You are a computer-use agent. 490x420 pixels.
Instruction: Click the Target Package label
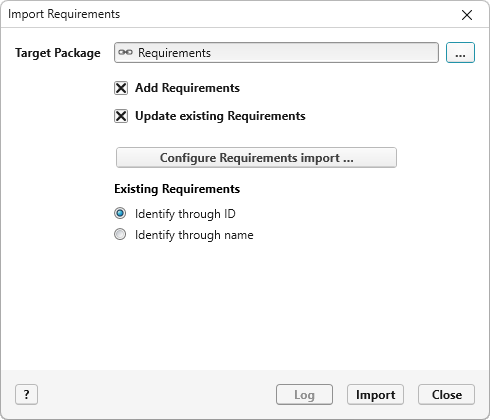coord(58,53)
